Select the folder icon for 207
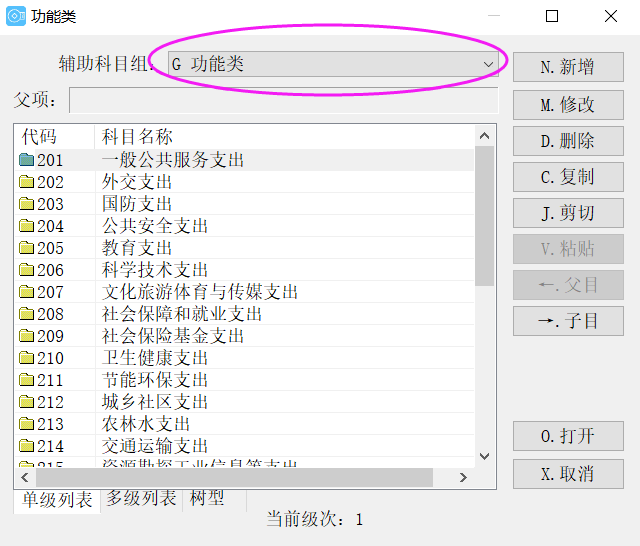The width and height of the screenshot is (640, 546). pos(27,292)
